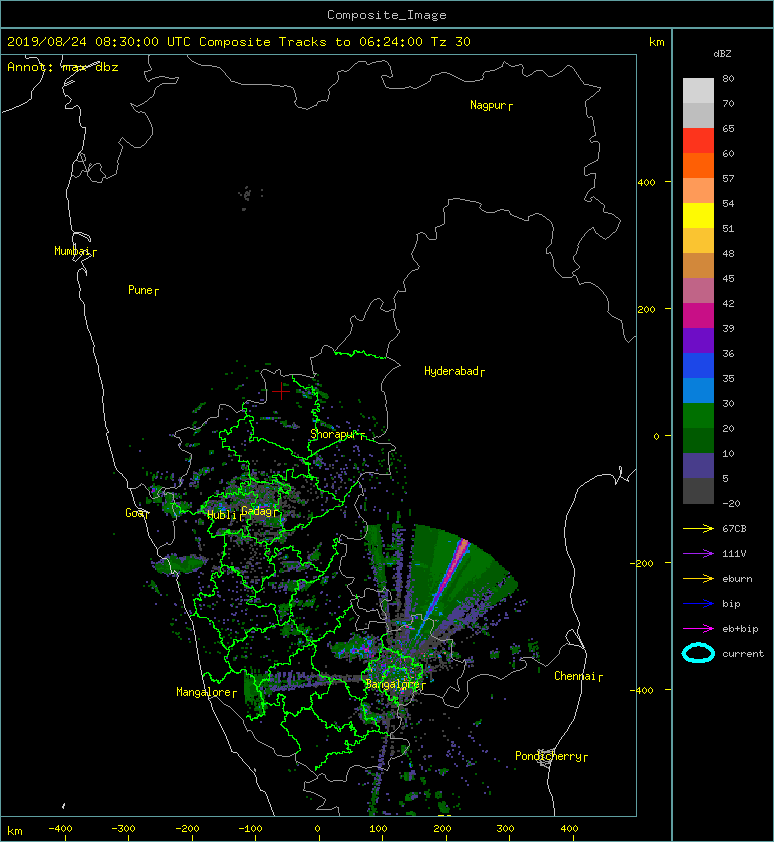Click the light gray 80 dBZ swatch
Screen dimensions: 774x842
point(698,91)
